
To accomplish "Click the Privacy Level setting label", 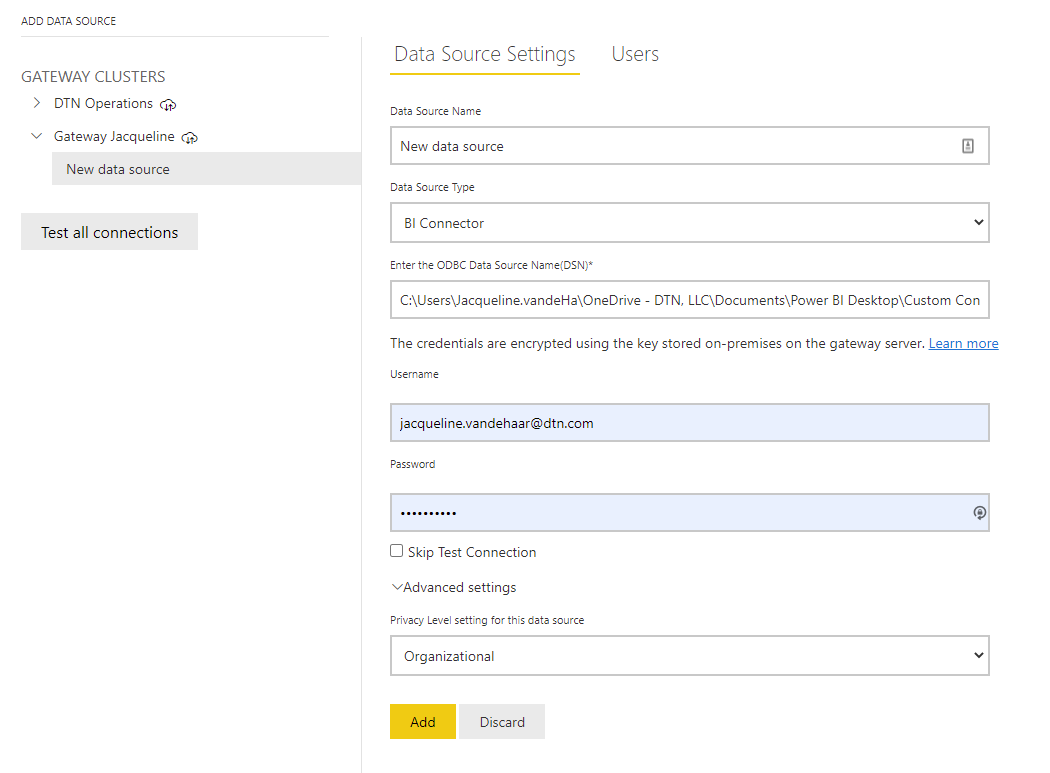I will click(x=487, y=620).
